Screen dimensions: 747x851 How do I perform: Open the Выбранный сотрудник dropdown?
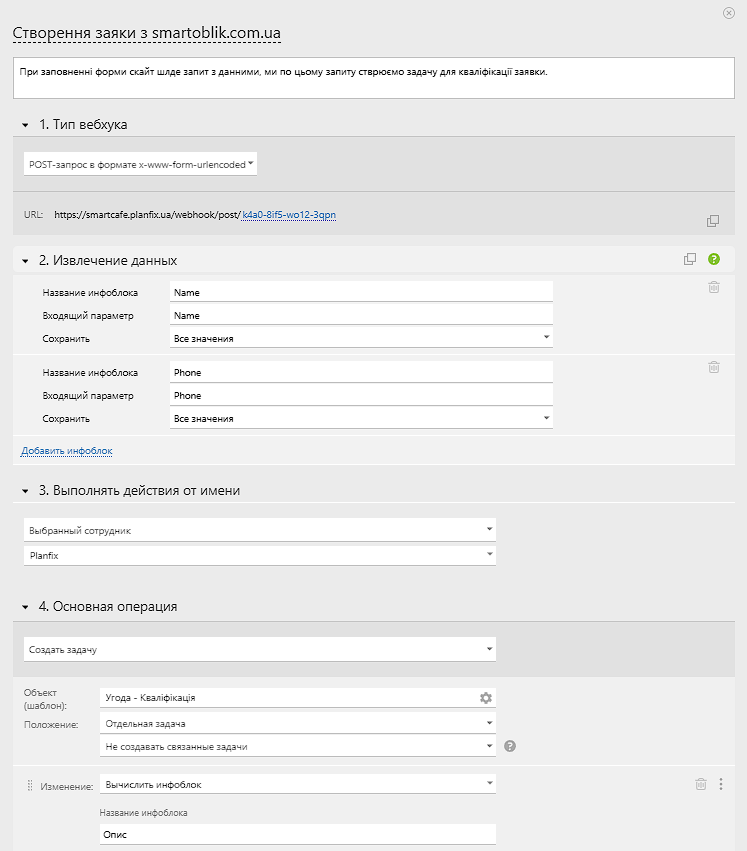(259, 530)
